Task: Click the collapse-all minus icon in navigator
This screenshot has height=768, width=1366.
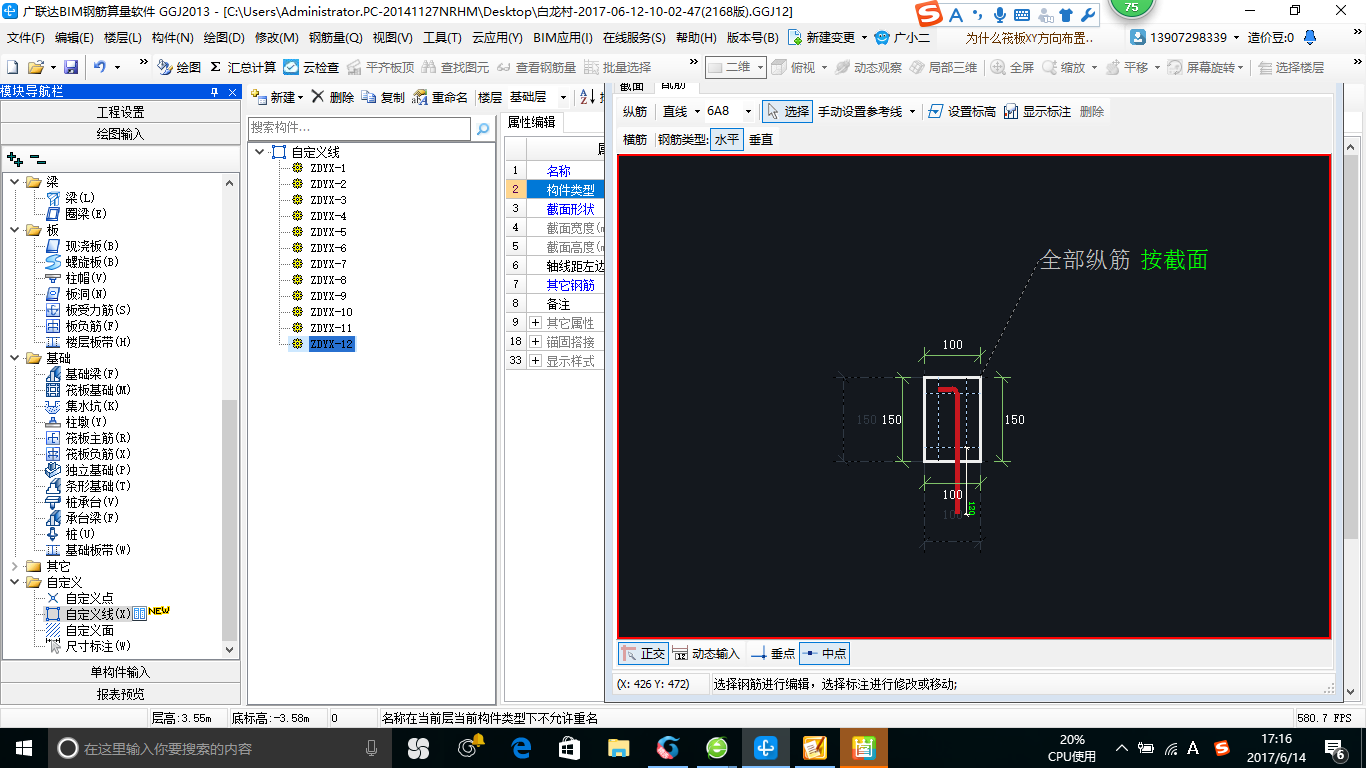Action: tap(37, 159)
